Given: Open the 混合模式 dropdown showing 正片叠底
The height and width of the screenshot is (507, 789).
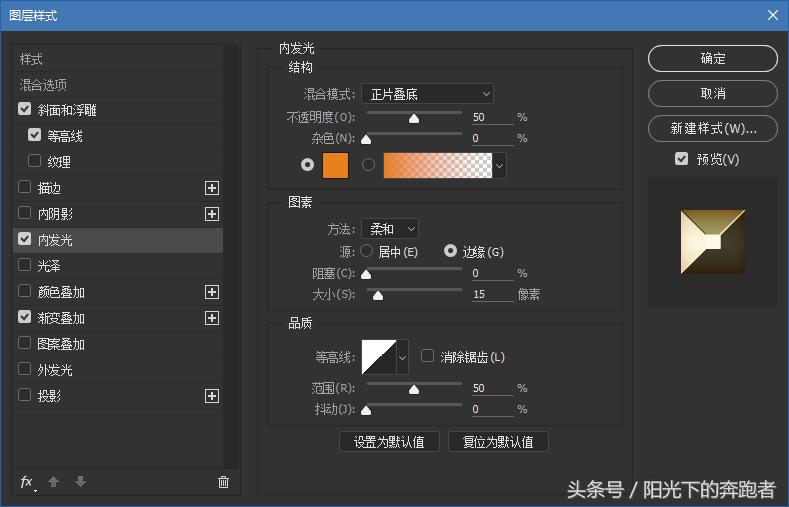Looking at the screenshot, I should 428,94.
